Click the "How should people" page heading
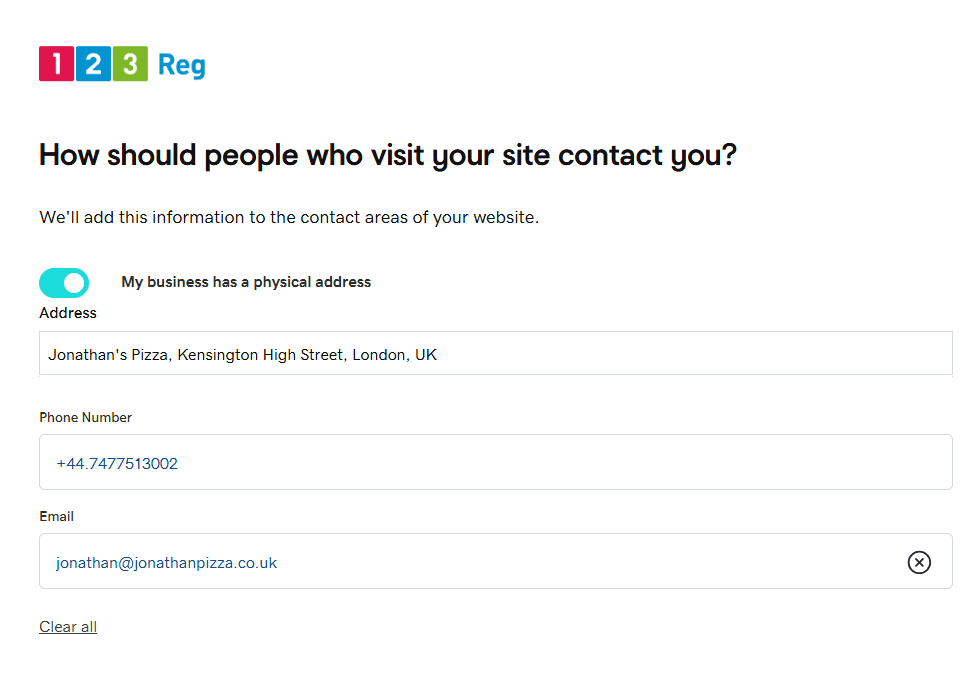Screen dimensions: 976x689 [x=387, y=156]
